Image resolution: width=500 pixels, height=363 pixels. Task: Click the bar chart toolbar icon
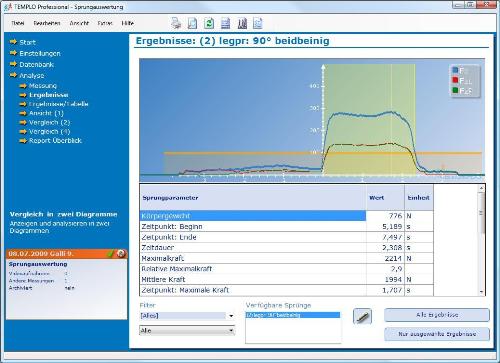(242, 23)
